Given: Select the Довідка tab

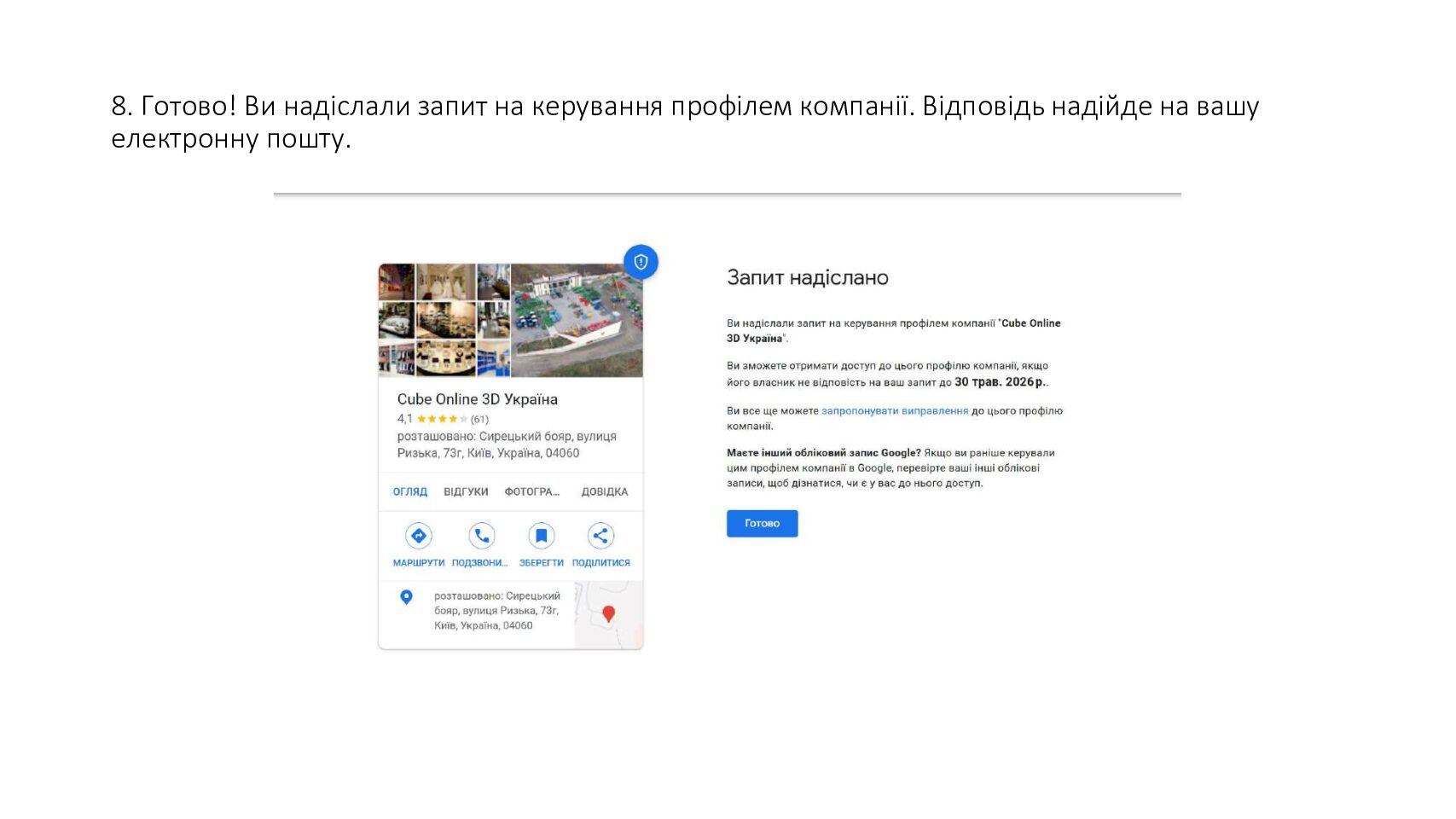Looking at the screenshot, I should coord(605,491).
